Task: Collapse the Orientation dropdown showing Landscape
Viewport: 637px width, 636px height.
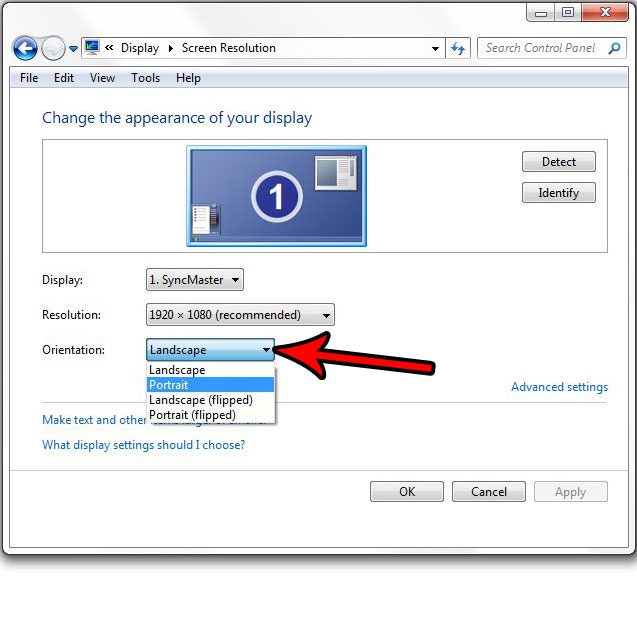Action: click(210, 350)
